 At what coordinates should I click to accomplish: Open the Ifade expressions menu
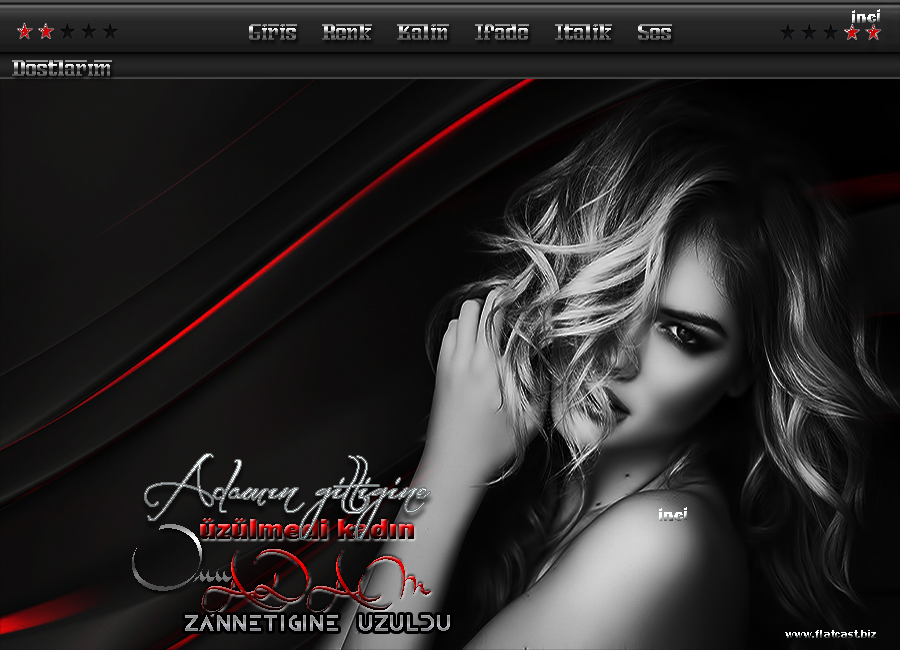coord(501,32)
